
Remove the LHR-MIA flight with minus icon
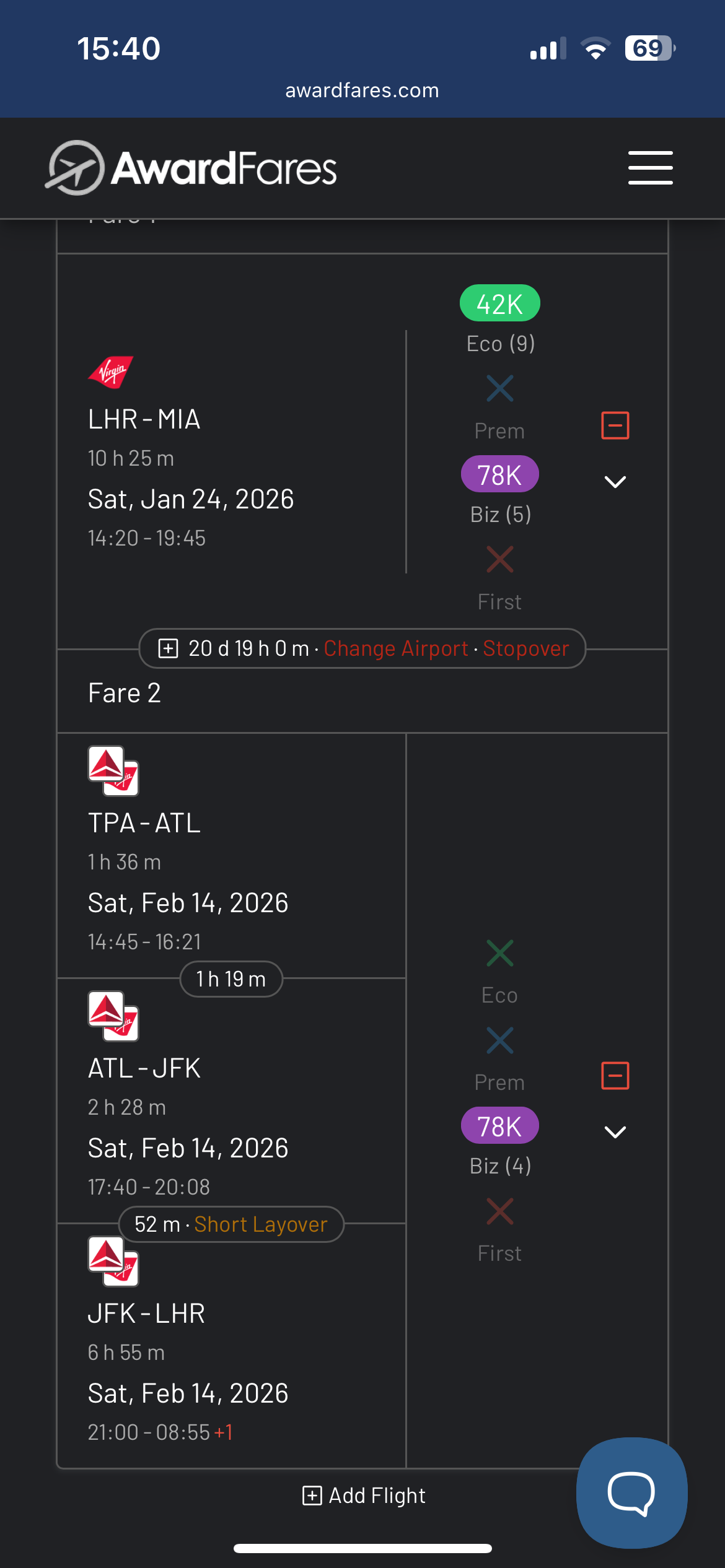coord(615,425)
